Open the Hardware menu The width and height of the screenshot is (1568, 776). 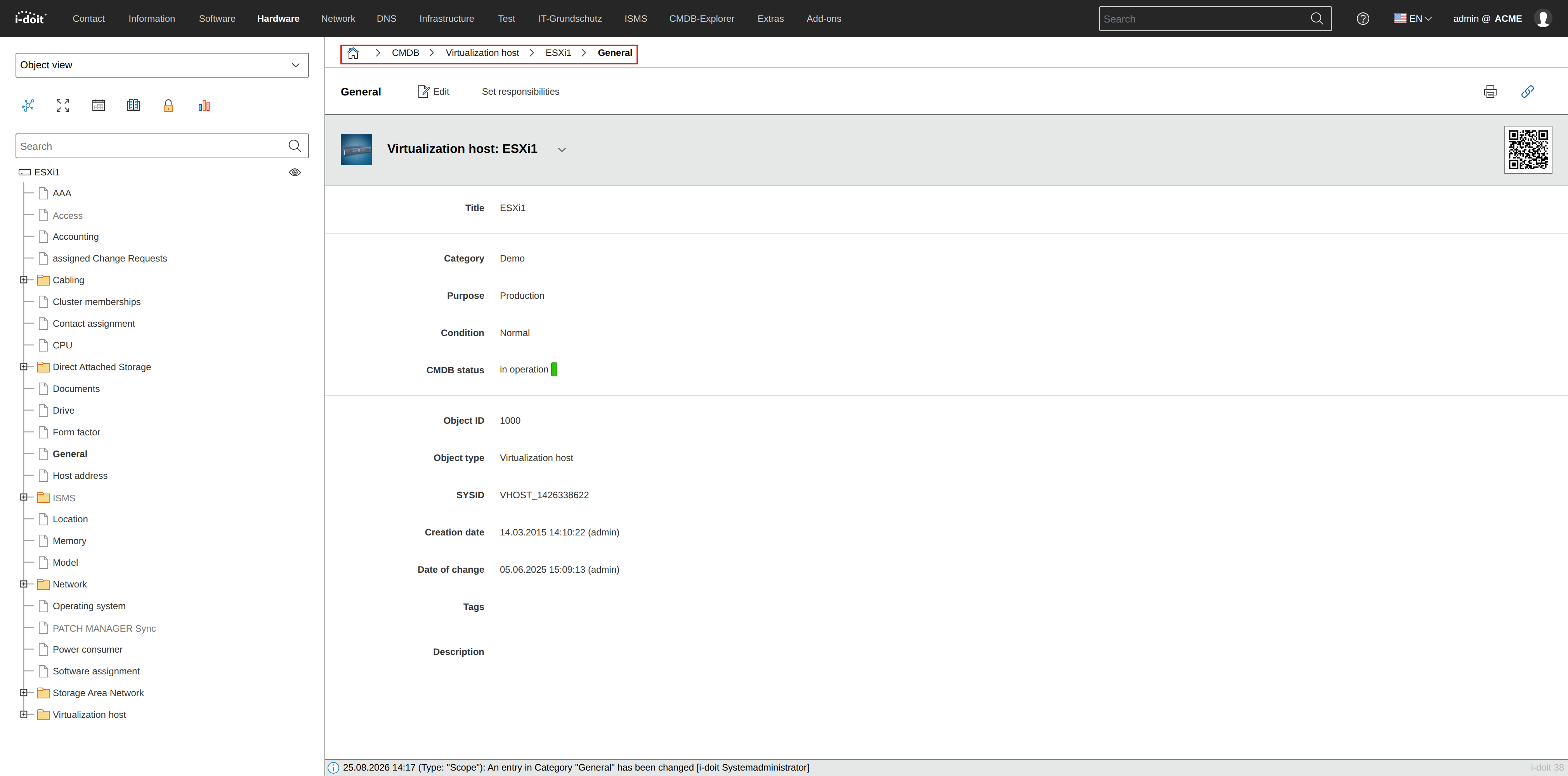pos(278,19)
